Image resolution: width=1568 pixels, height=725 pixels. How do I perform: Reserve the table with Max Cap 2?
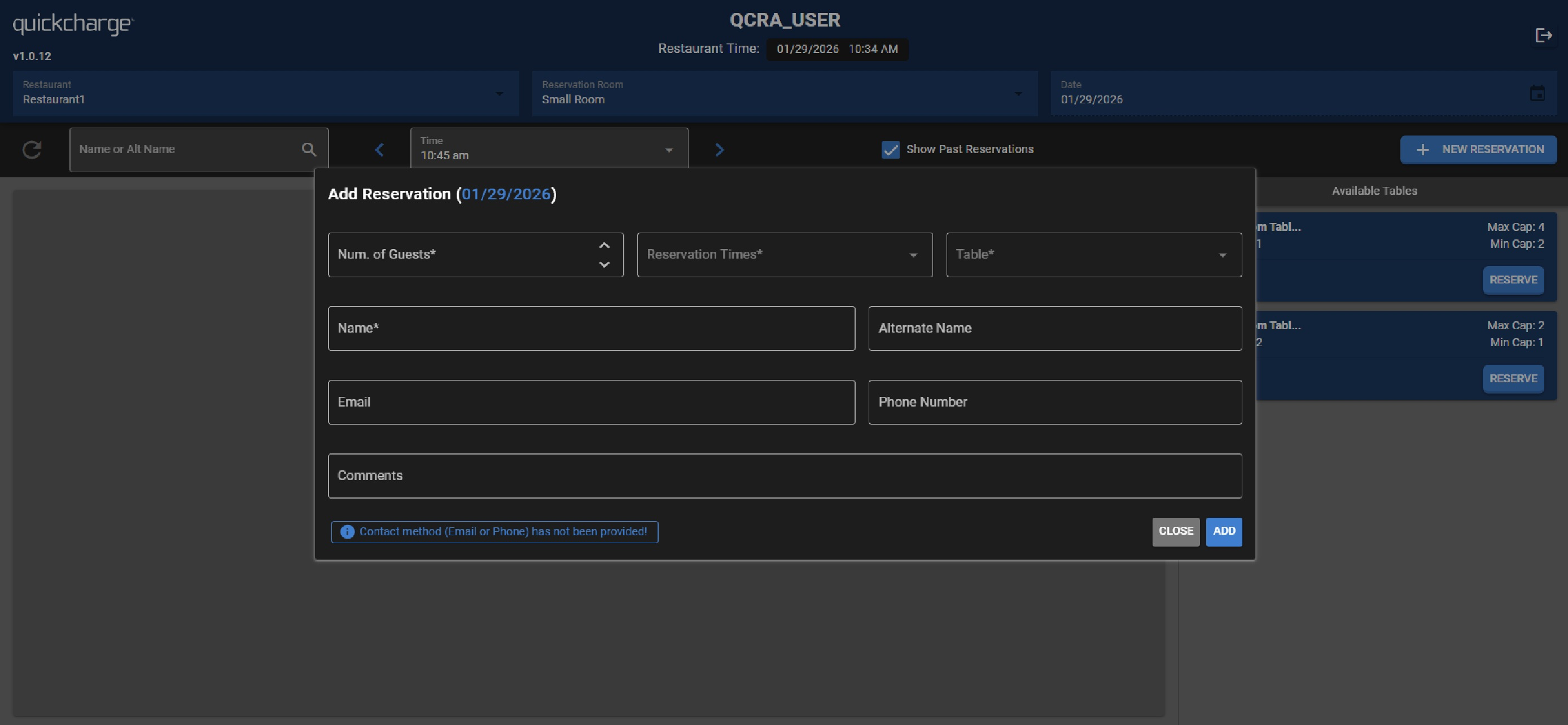pyautogui.click(x=1513, y=379)
